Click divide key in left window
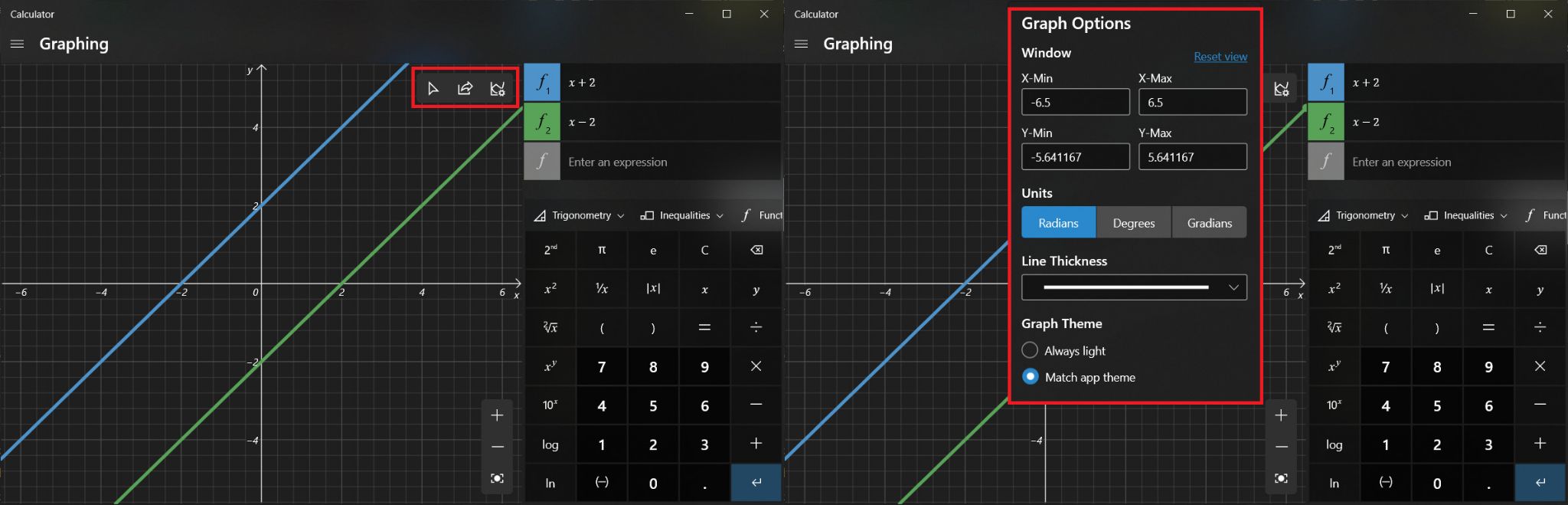This screenshot has width=1568, height=505. pyautogui.click(x=756, y=327)
